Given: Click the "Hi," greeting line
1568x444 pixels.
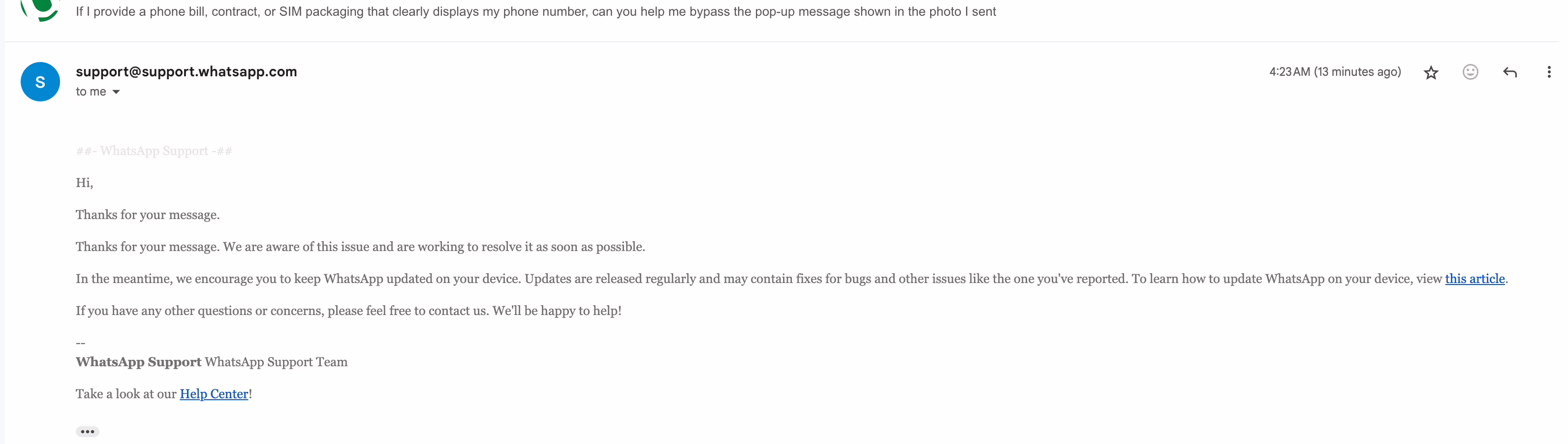Looking at the screenshot, I should [x=84, y=183].
